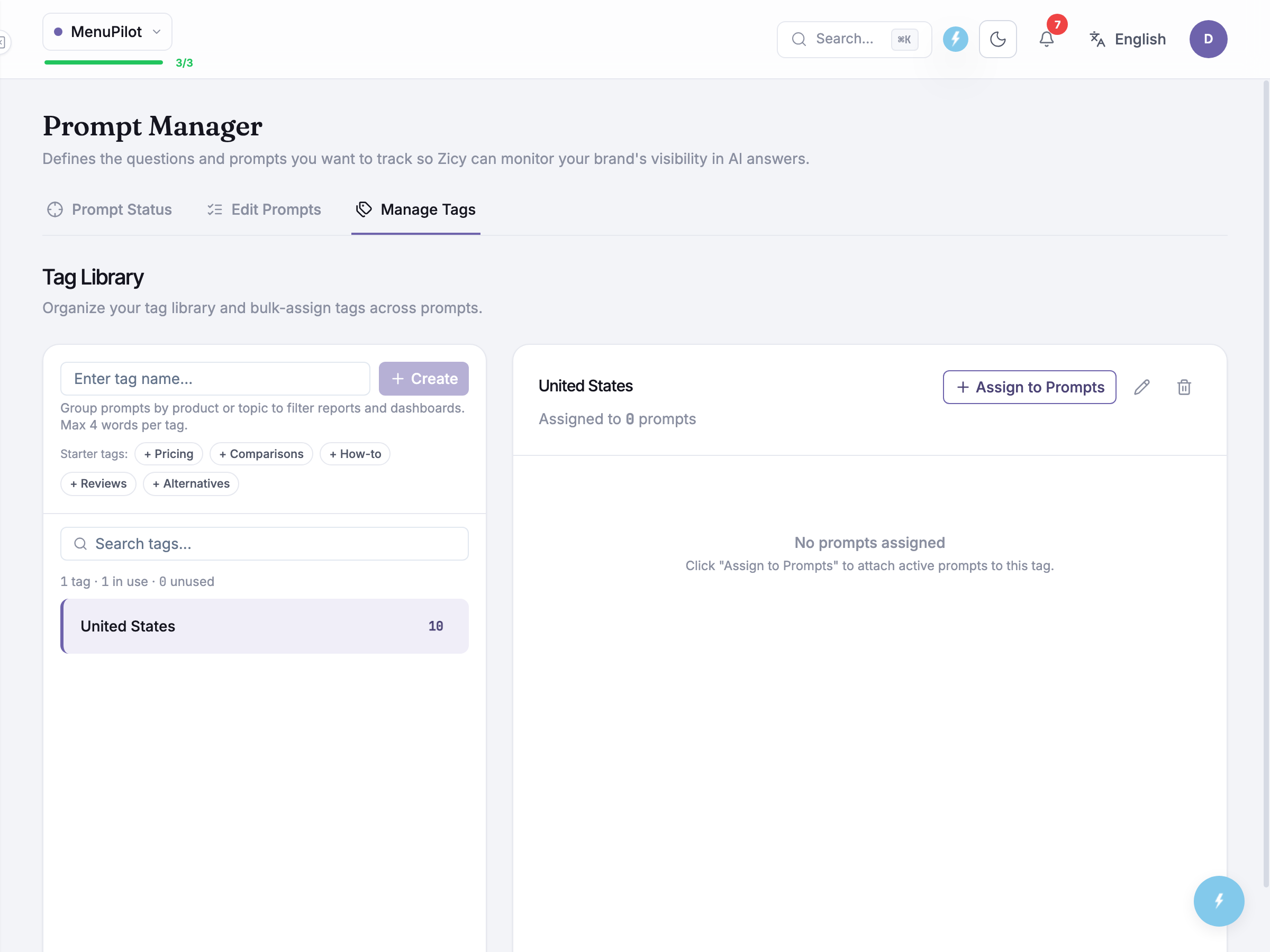Click the Assign to Prompts button
Viewport: 1270px width, 952px height.
click(x=1029, y=387)
